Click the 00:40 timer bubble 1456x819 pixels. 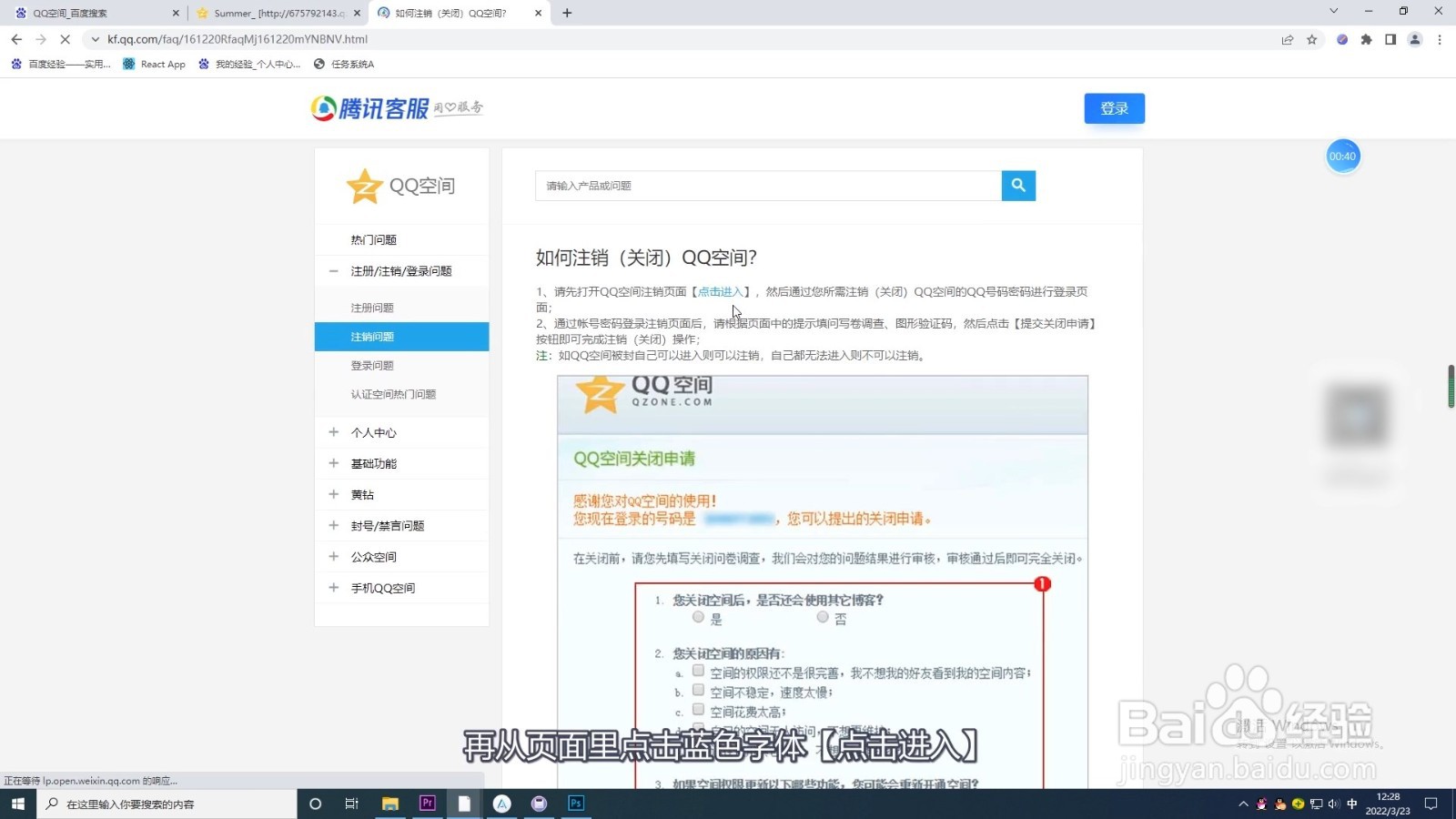coord(1342,157)
